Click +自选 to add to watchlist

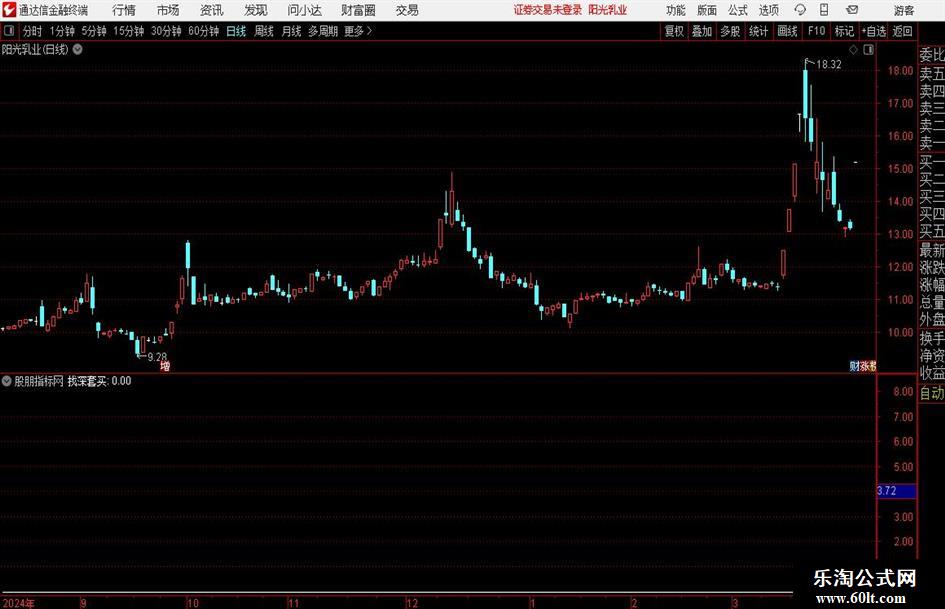874,31
